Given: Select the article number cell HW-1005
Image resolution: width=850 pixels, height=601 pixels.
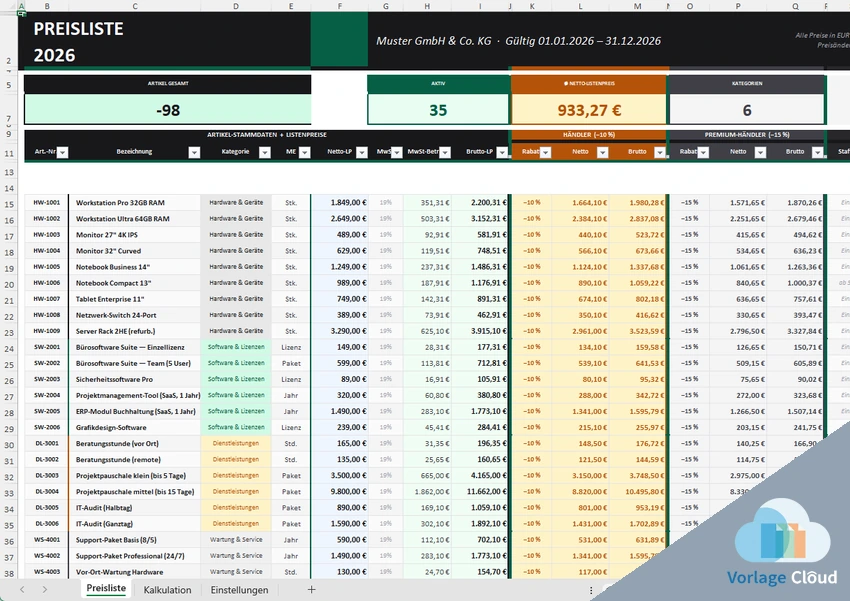Looking at the screenshot, I should click(47, 267).
